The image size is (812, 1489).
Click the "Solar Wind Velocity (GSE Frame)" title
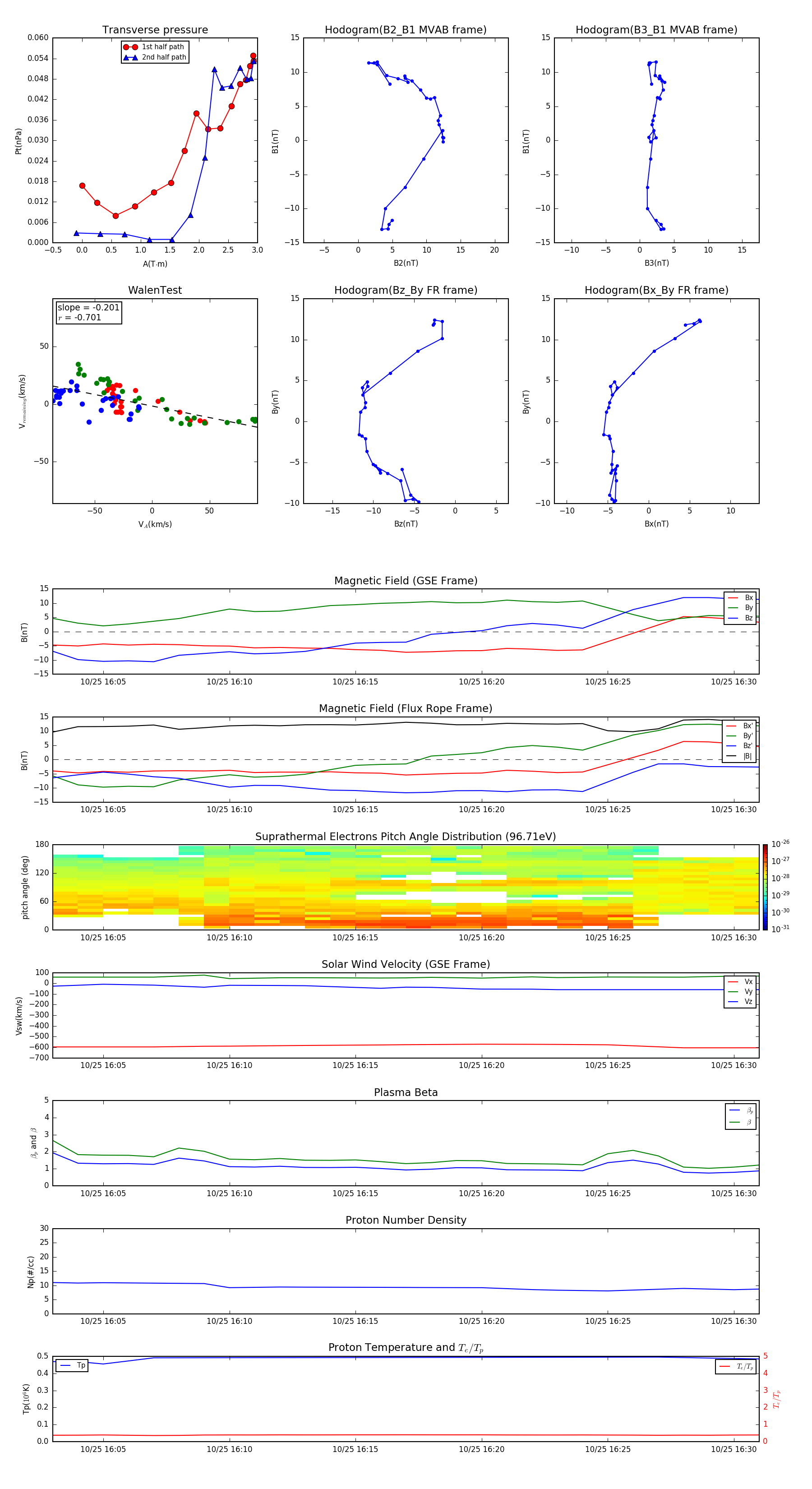(406, 964)
